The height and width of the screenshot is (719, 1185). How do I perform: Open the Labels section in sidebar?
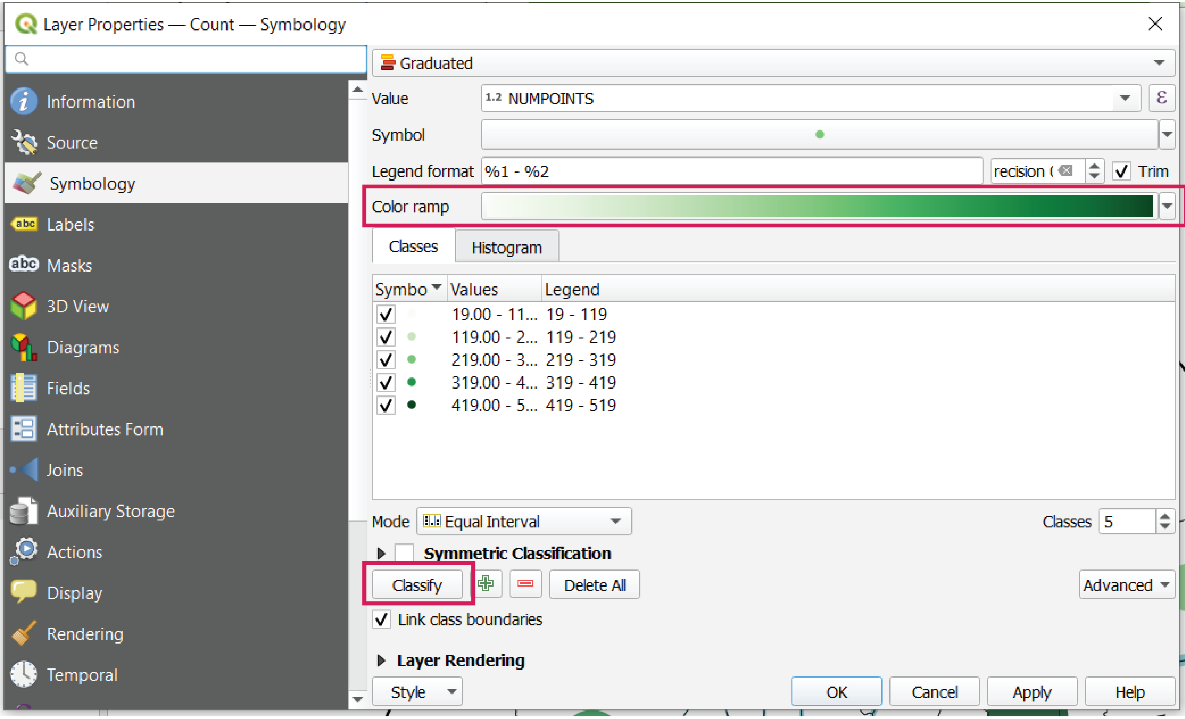(70, 225)
